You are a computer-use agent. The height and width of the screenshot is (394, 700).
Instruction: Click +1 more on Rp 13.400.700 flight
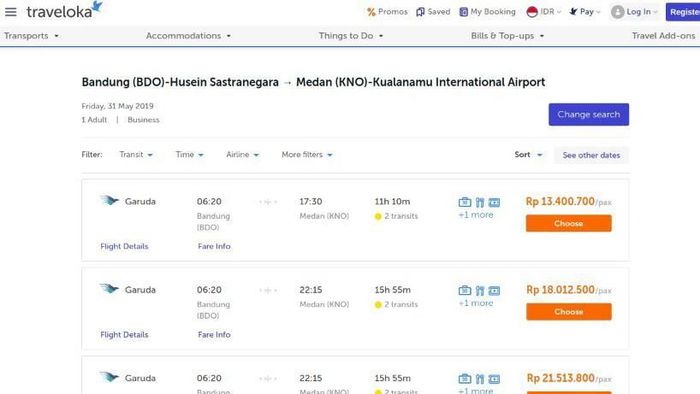coord(476,215)
